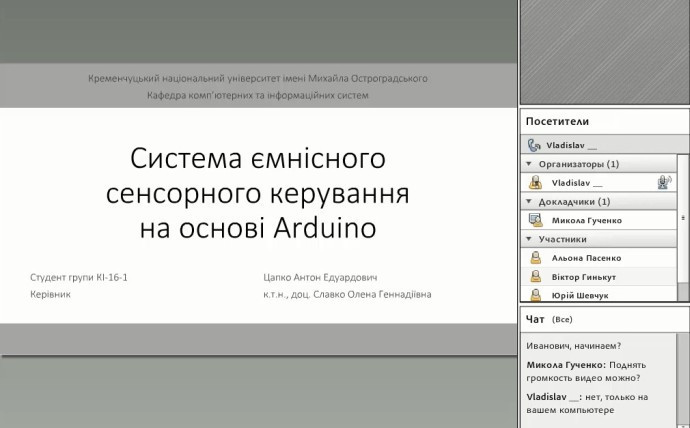
Task: Collapse the Организаторы (1) group
Action: pyautogui.click(x=529, y=164)
